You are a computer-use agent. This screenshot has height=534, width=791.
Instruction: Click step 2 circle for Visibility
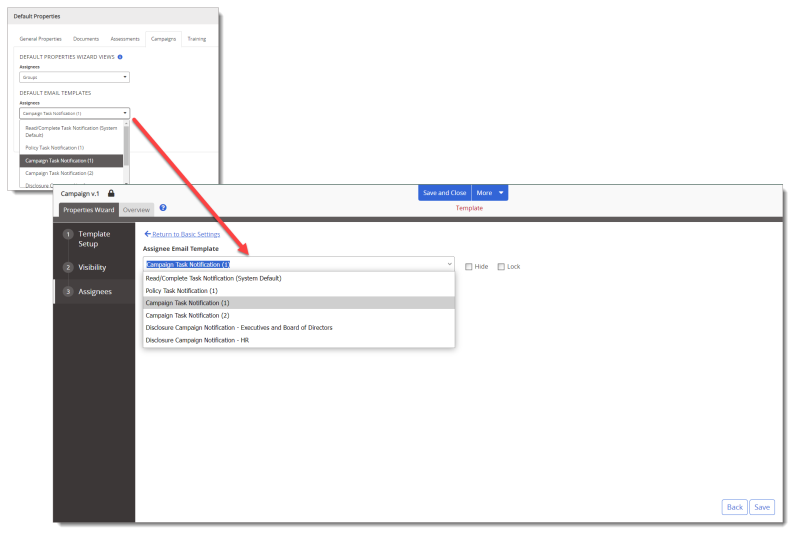pos(68,267)
